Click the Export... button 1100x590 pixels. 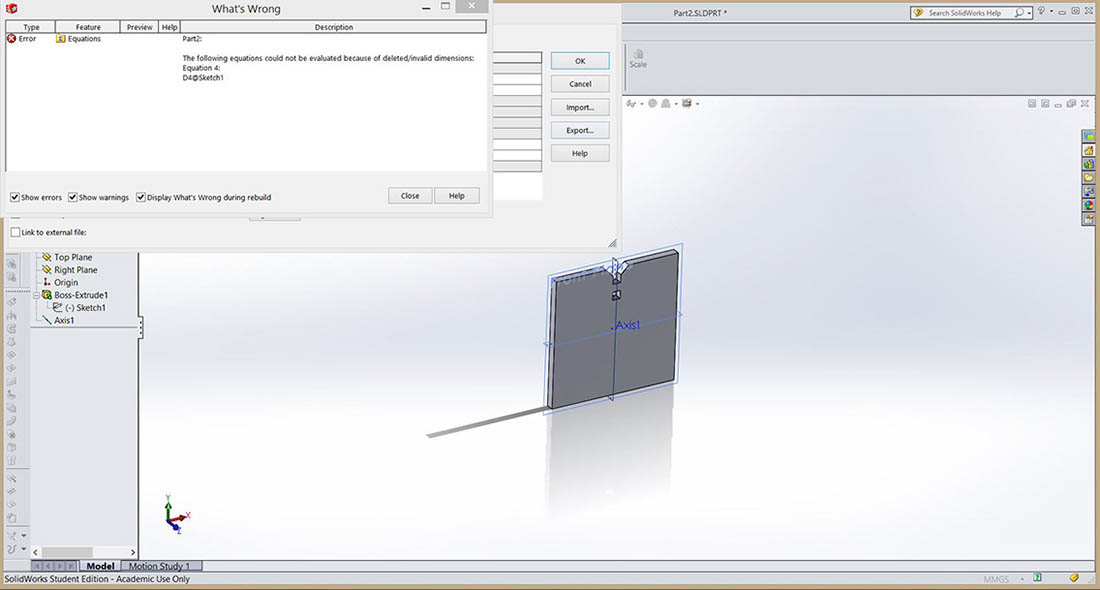tap(579, 130)
